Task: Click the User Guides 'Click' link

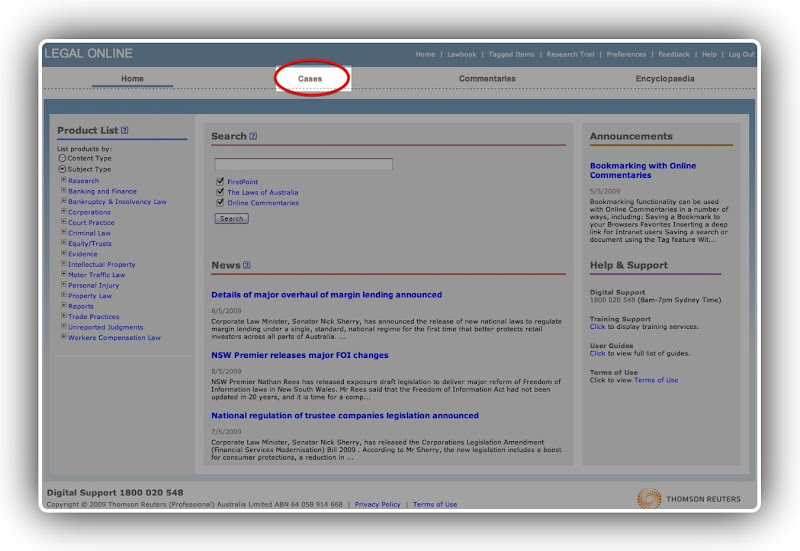Action: [597, 353]
